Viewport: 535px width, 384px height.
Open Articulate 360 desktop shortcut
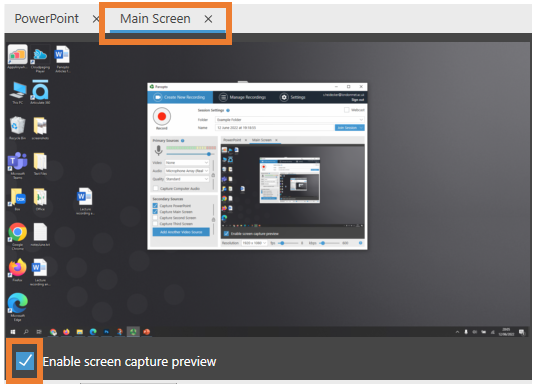pyautogui.click(x=40, y=92)
